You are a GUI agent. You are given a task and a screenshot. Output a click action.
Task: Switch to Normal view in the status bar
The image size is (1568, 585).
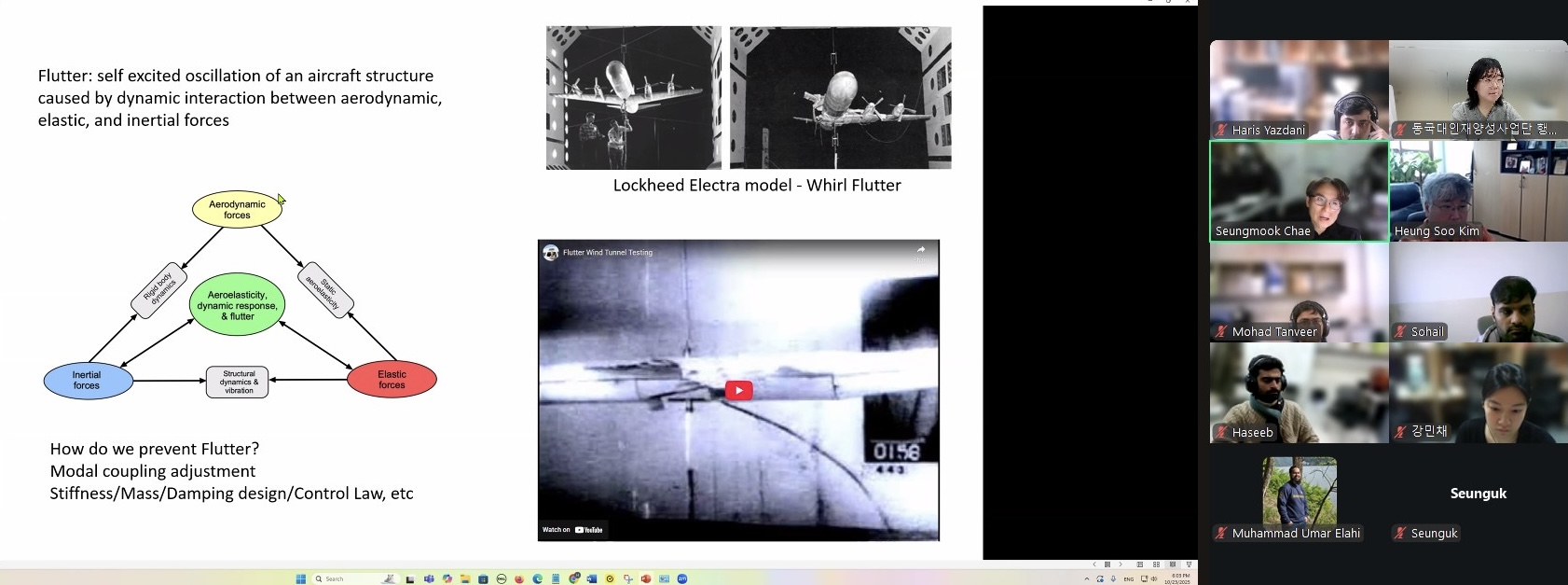(1139, 564)
